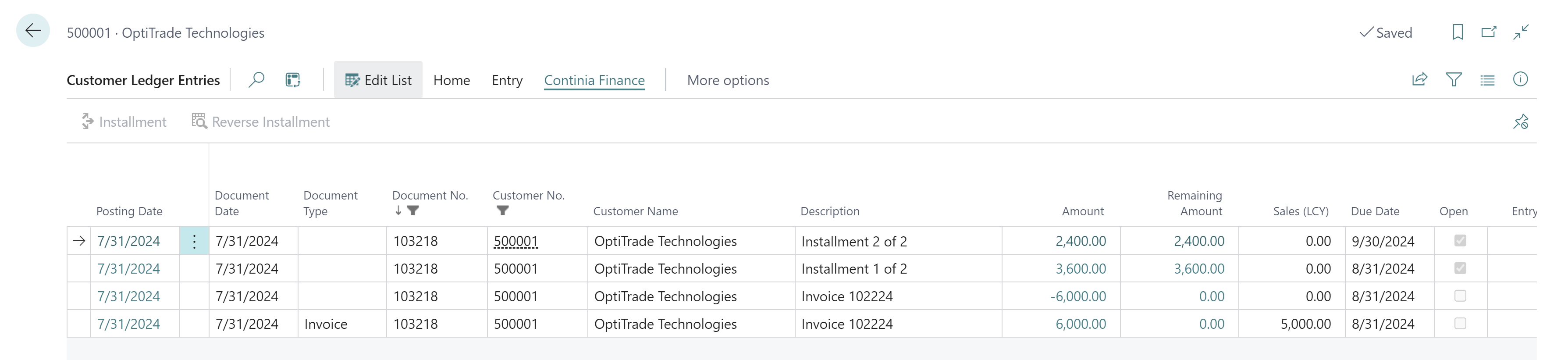Click the Saved status indicator

tap(1385, 33)
